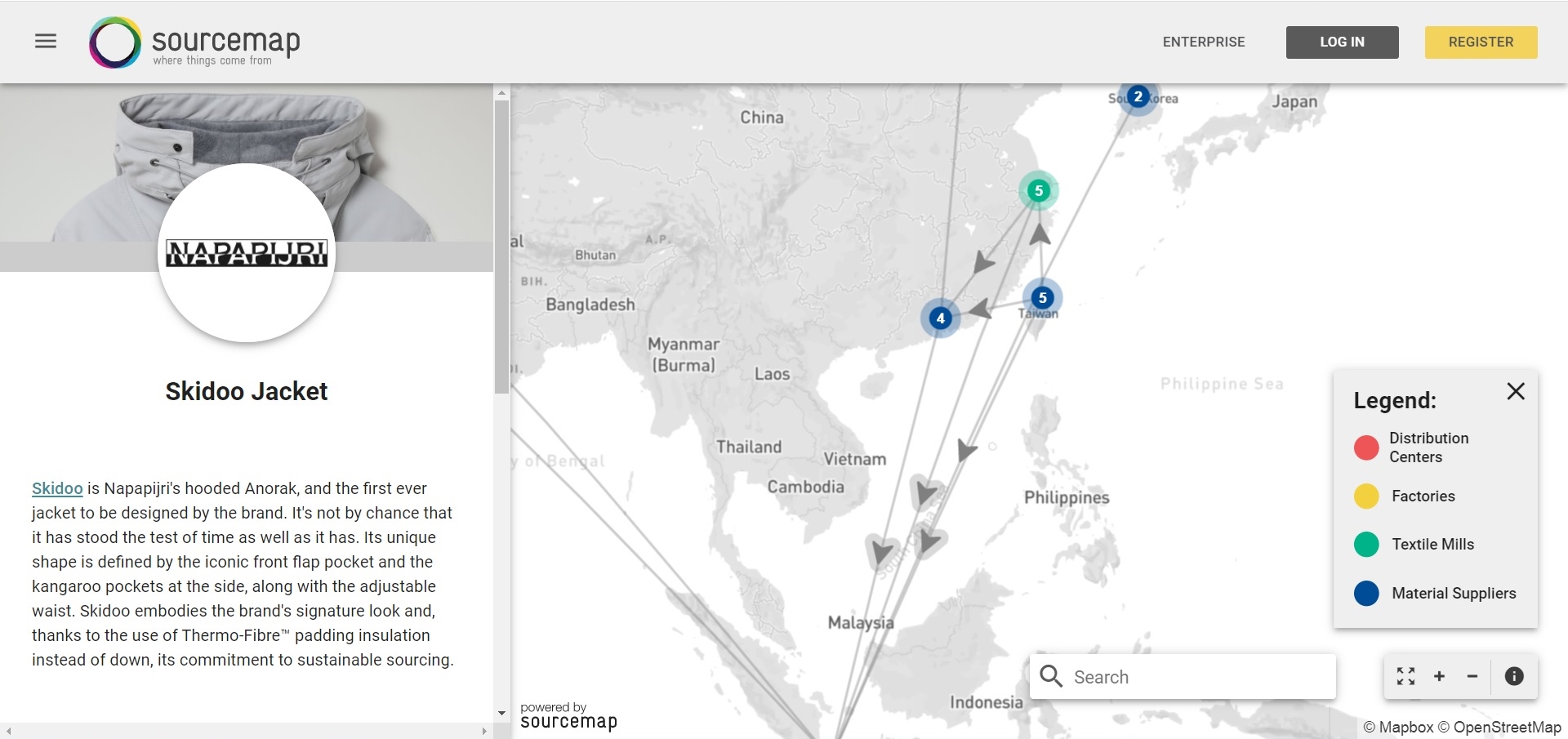1568x739 pixels.
Task: Open the textile mills cluster marked 5
Action: pos(1038,190)
